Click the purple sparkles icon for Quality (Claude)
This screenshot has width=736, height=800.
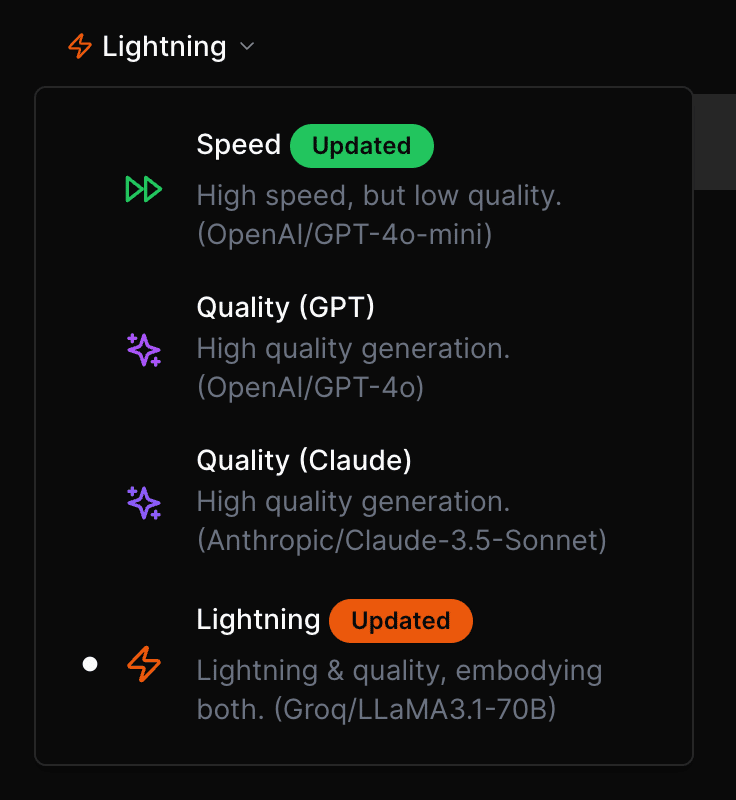click(144, 502)
